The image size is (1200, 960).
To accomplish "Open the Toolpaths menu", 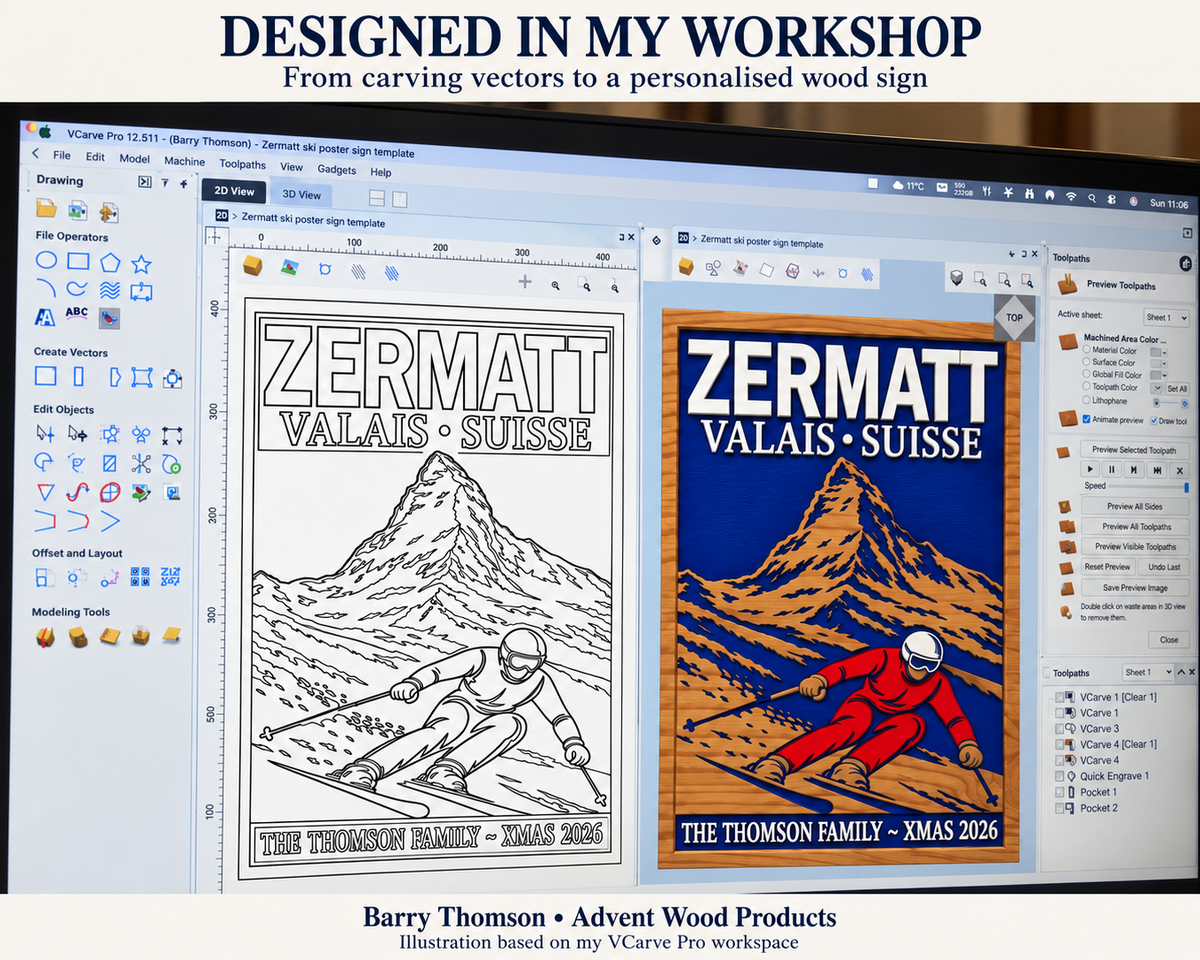I will coord(243,164).
